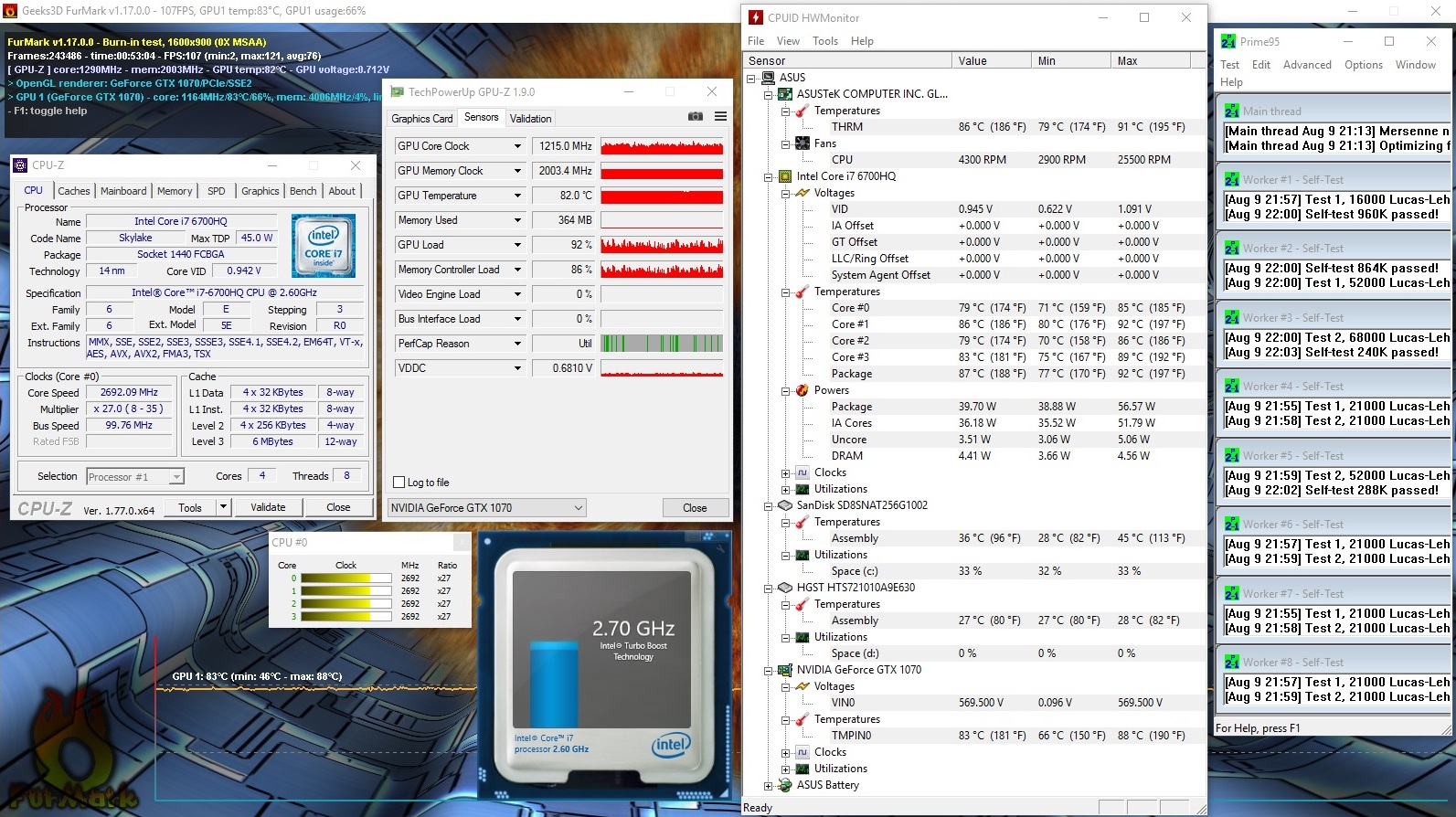
Task: Click the ASUS Battery icon in HWMonitor
Action: pos(785,785)
